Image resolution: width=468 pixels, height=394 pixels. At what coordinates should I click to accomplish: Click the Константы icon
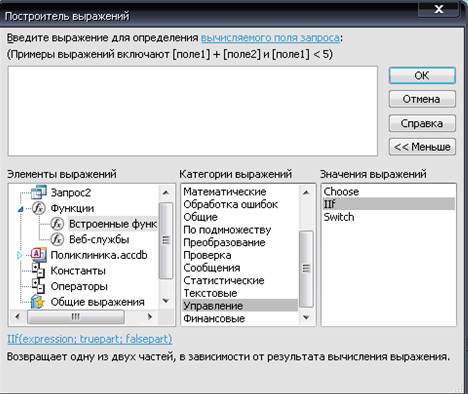38,270
